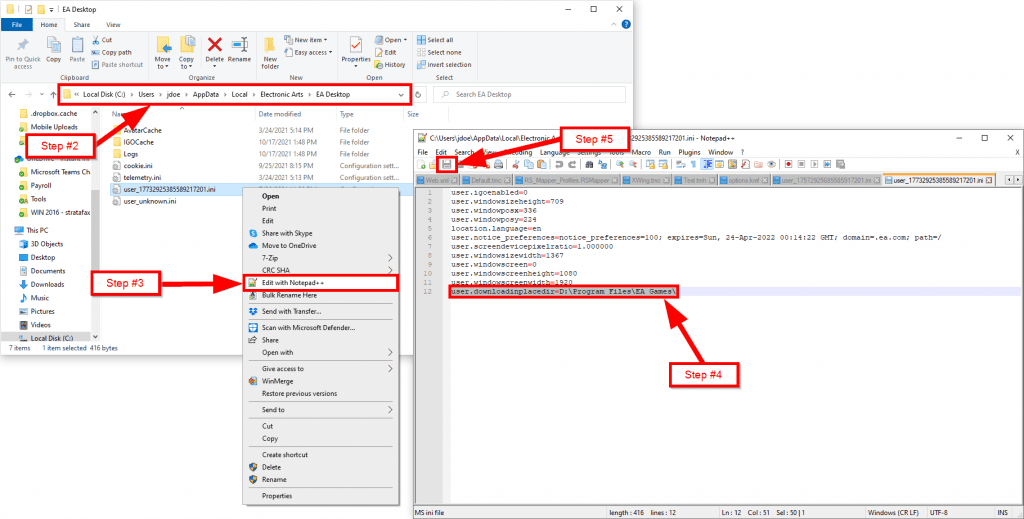
Task: Open the Plugins menu in Notepad++
Action: click(x=689, y=152)
